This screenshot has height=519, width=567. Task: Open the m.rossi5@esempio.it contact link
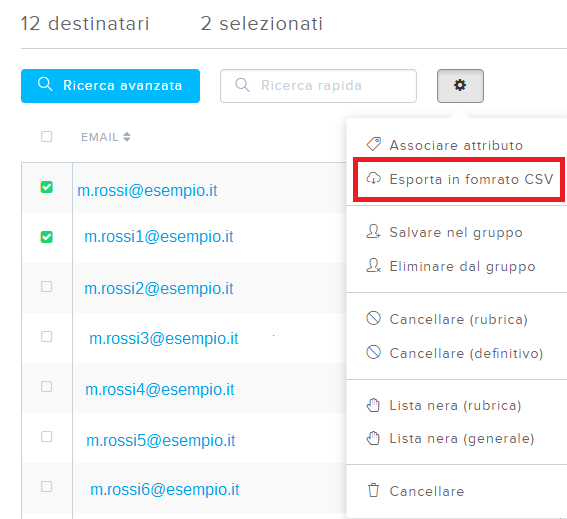161,441
